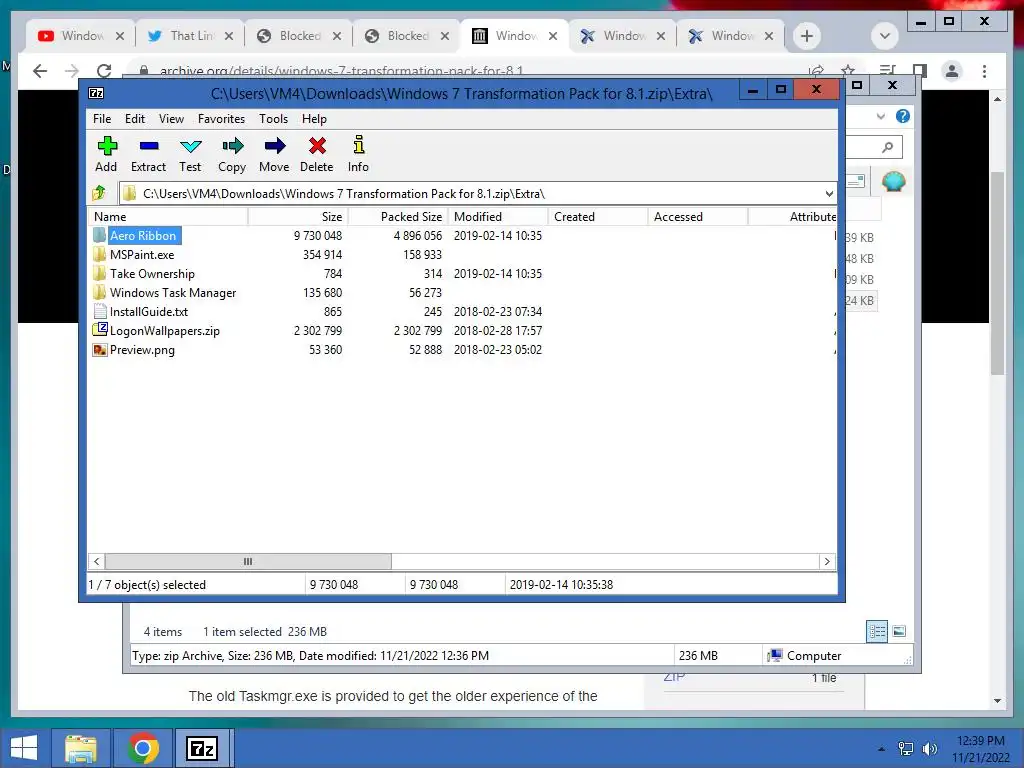Open the Info toolbar button
The width and height of the screenshot is (1024, 768).
[x=359, y=154]
